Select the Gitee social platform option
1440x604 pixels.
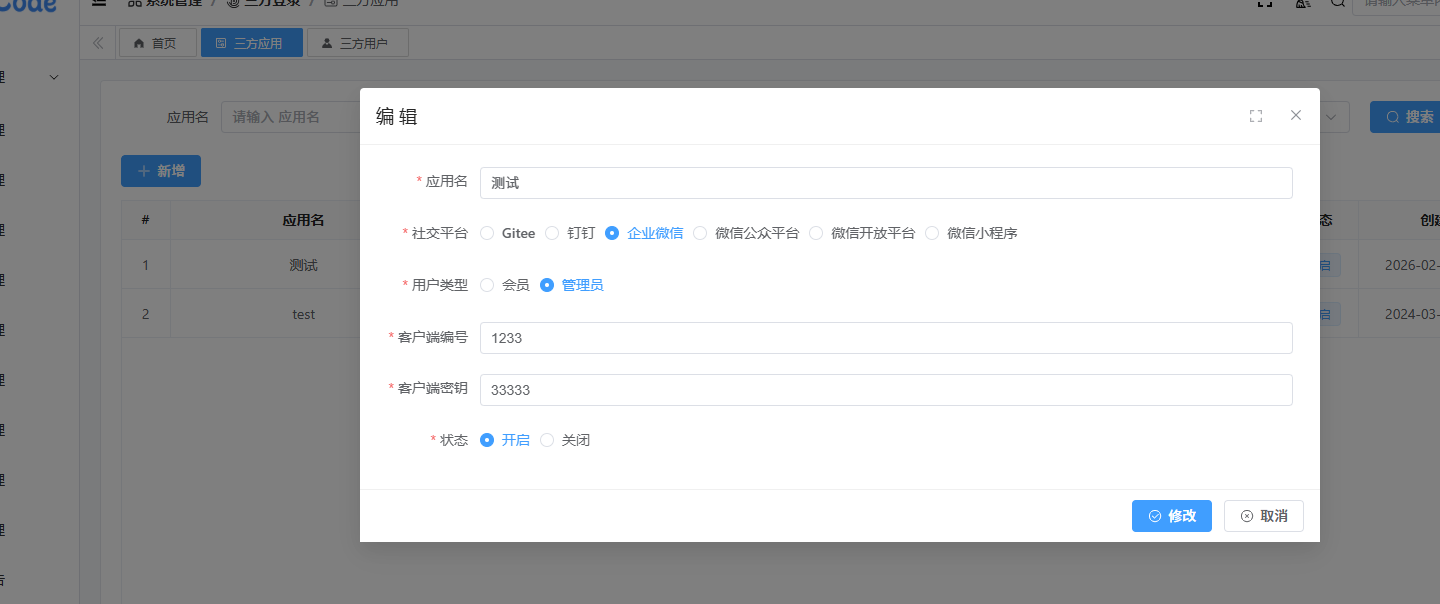click(x=488, y=233)
